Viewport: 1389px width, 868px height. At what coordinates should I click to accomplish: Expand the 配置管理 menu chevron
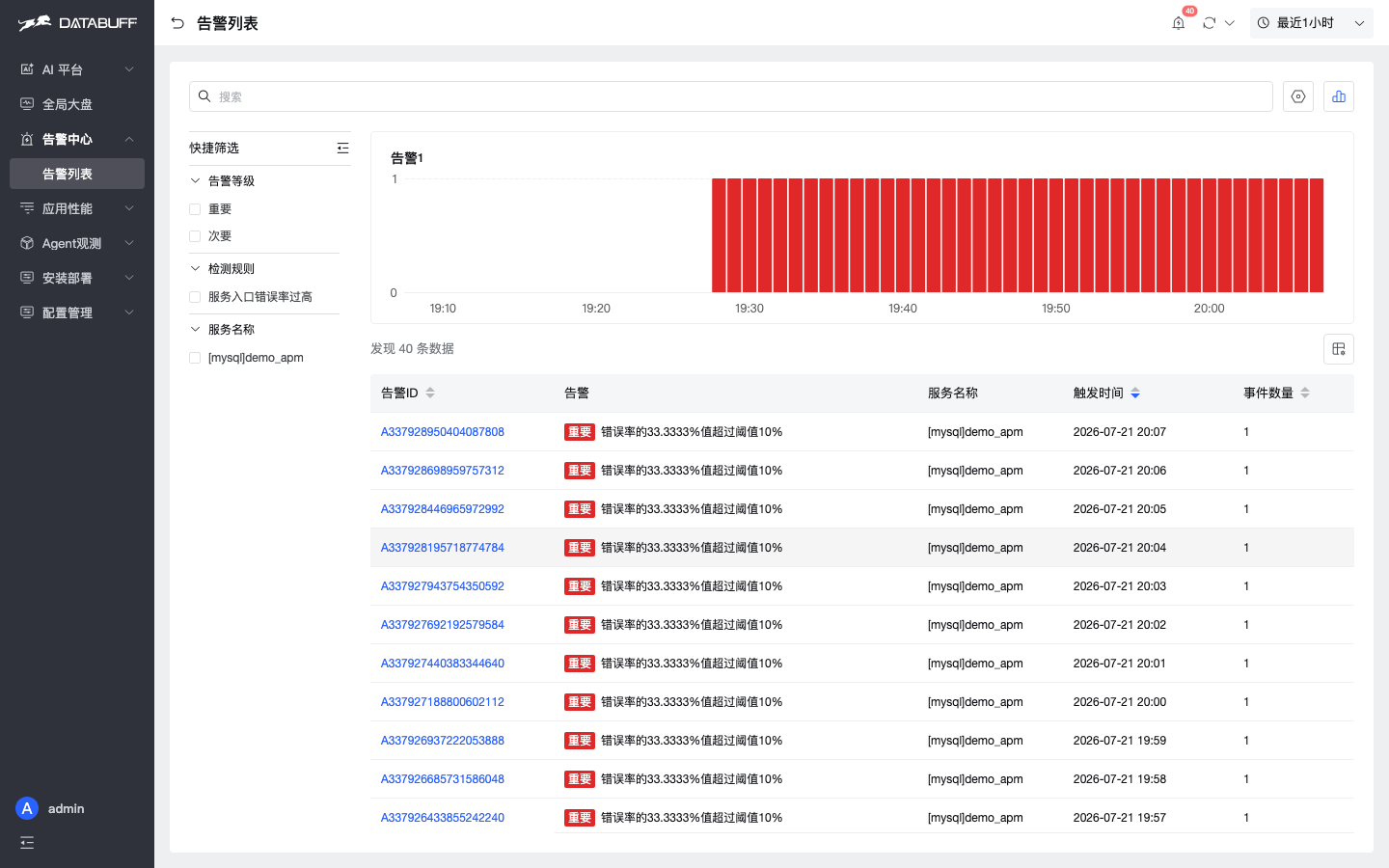(x=129, y=312)
